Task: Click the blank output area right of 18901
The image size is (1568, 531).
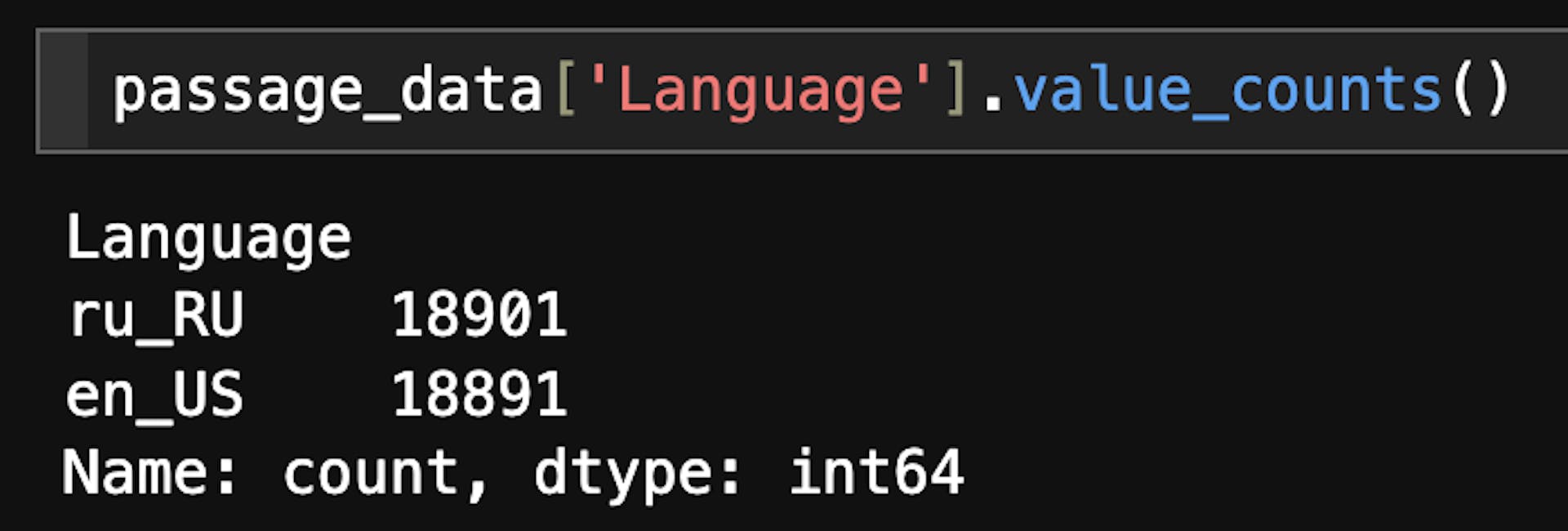Action: 980,316
